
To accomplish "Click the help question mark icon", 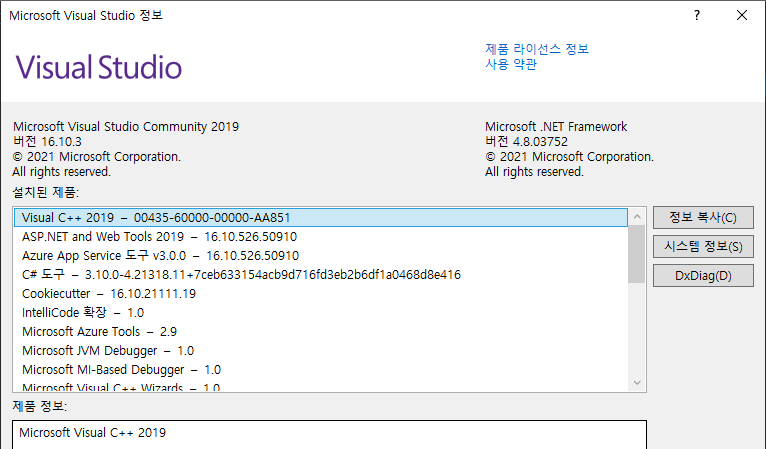I will coord(697,15).
